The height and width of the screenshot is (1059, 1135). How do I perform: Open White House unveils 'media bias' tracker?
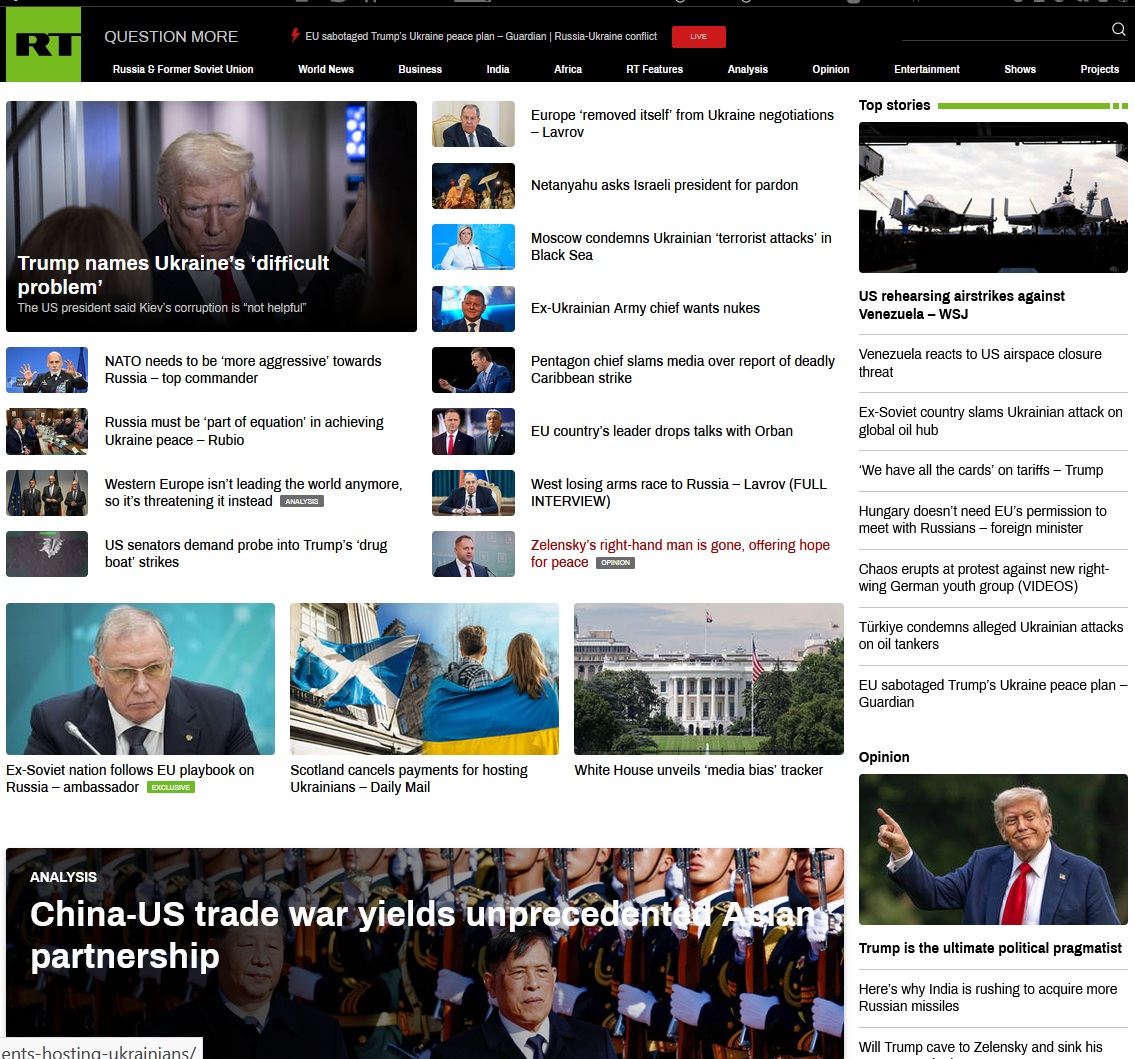point(699,770)
